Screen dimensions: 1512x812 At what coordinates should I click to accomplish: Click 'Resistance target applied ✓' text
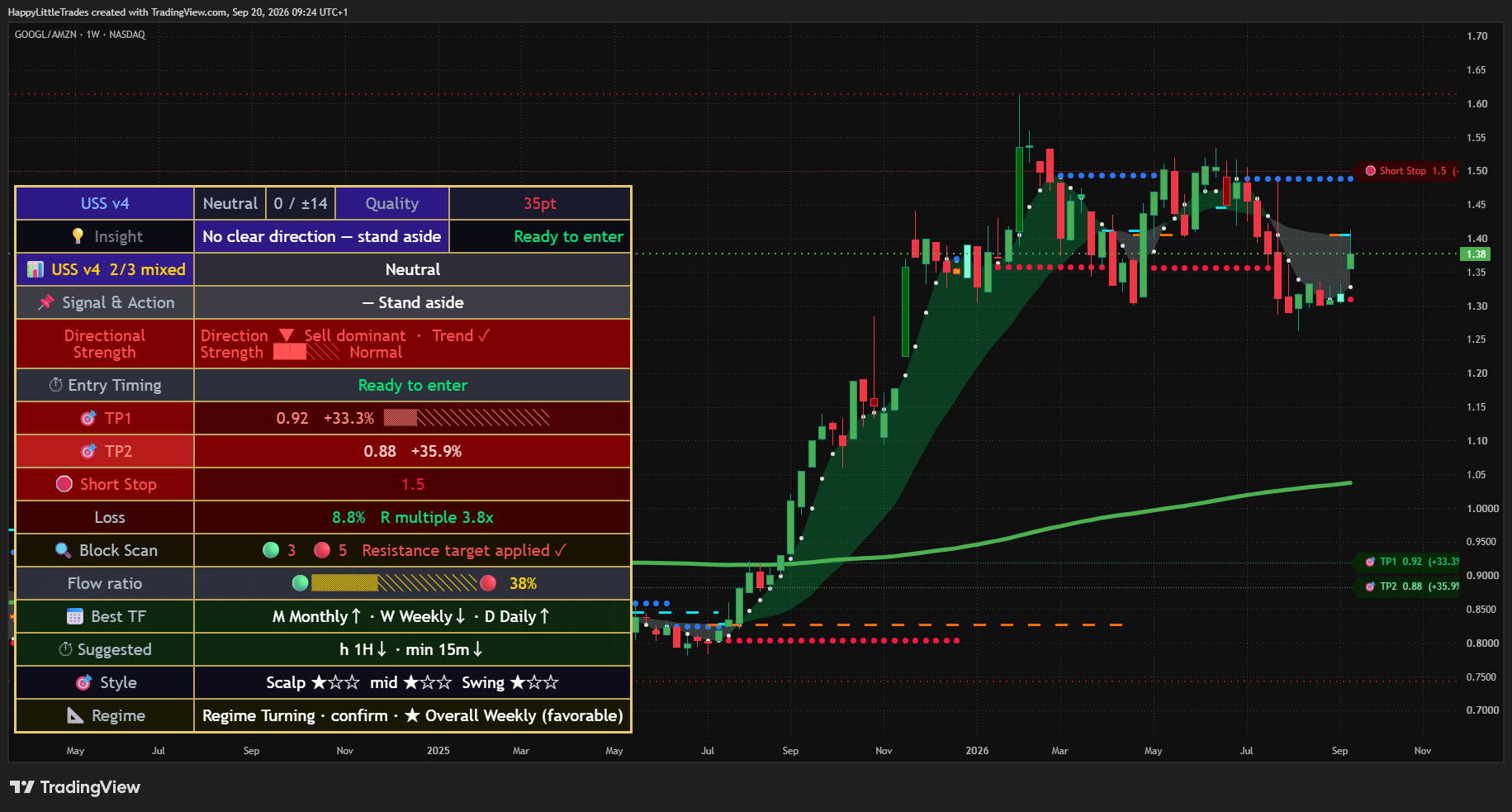[x=464, y=550]
